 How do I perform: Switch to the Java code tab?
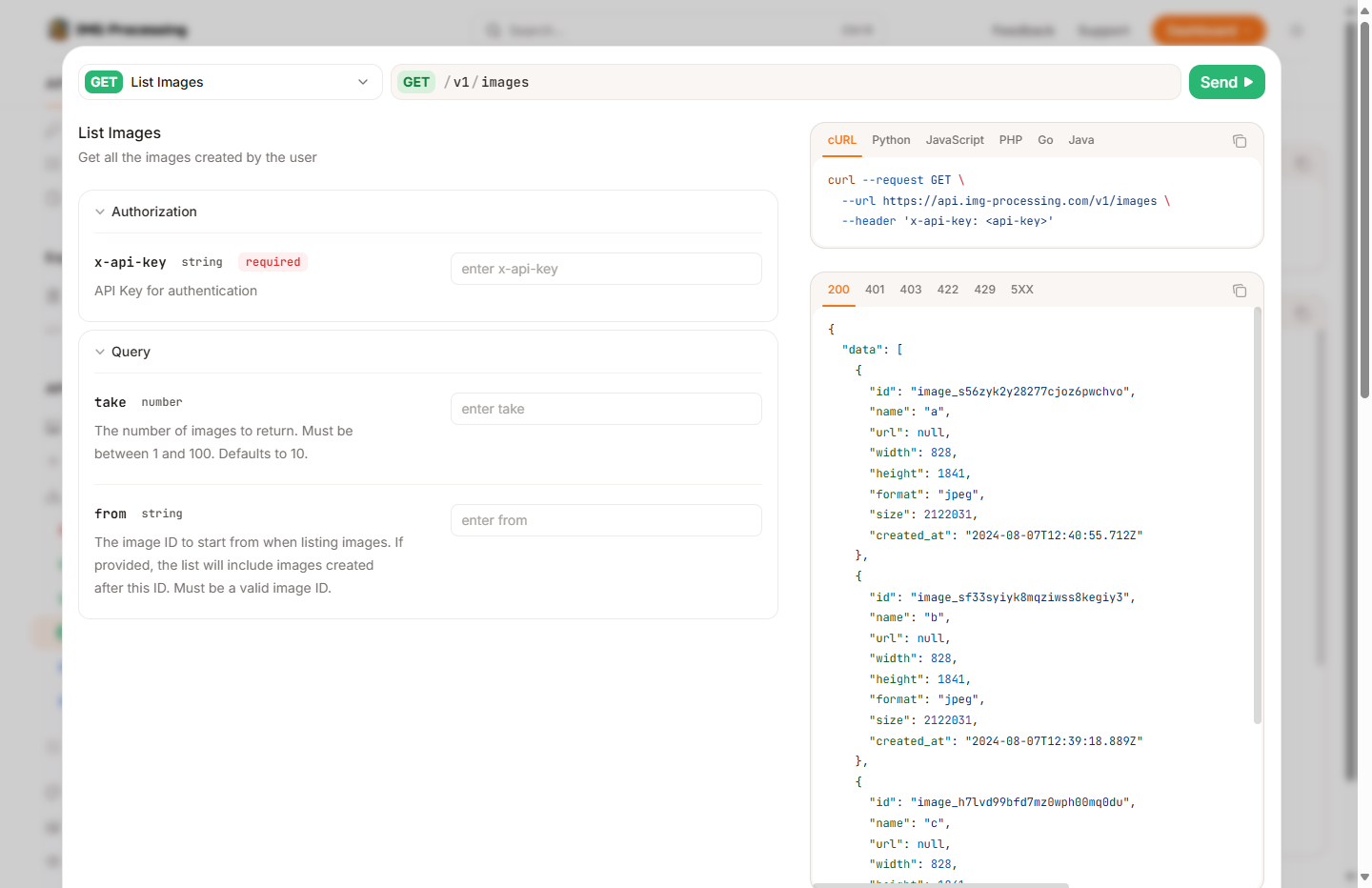(1081, 140)
